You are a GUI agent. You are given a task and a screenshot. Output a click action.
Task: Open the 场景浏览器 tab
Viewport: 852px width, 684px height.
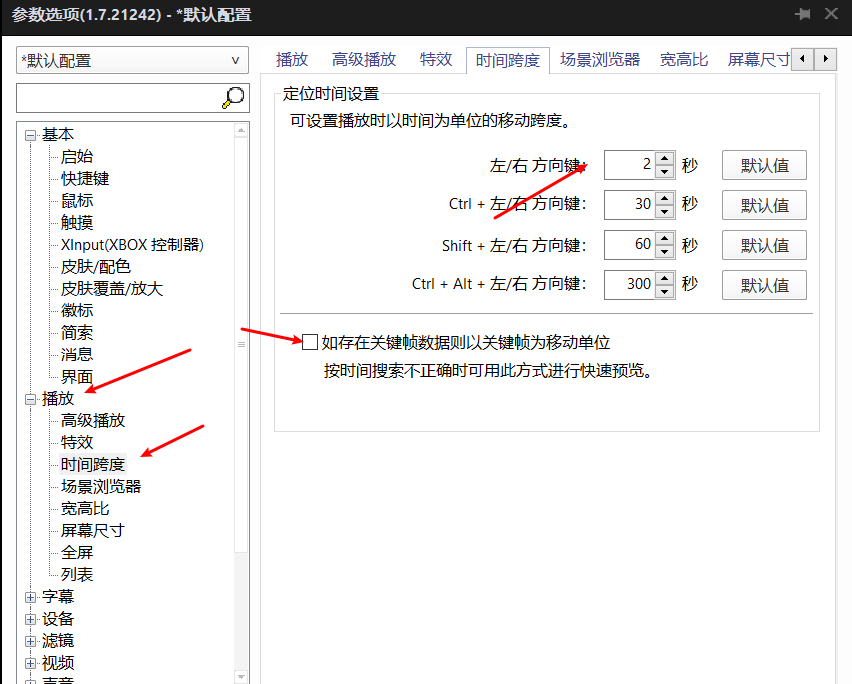(600, 59)
